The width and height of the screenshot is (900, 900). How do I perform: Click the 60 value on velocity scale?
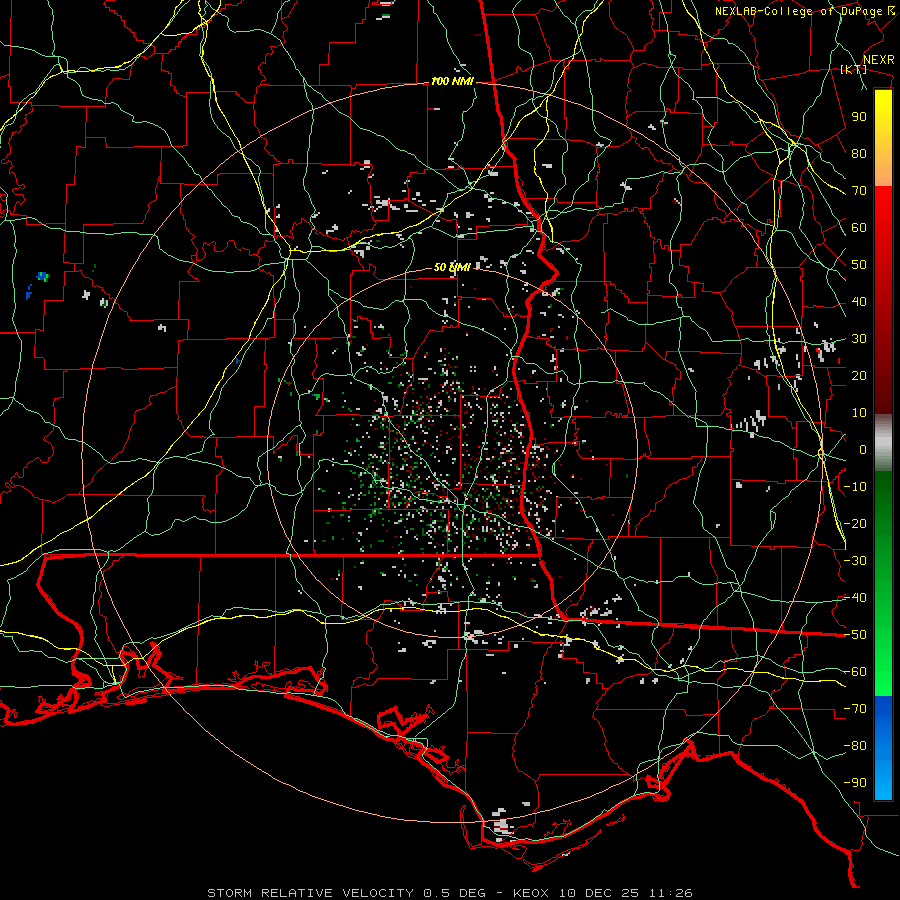click(x=859, y=227)
